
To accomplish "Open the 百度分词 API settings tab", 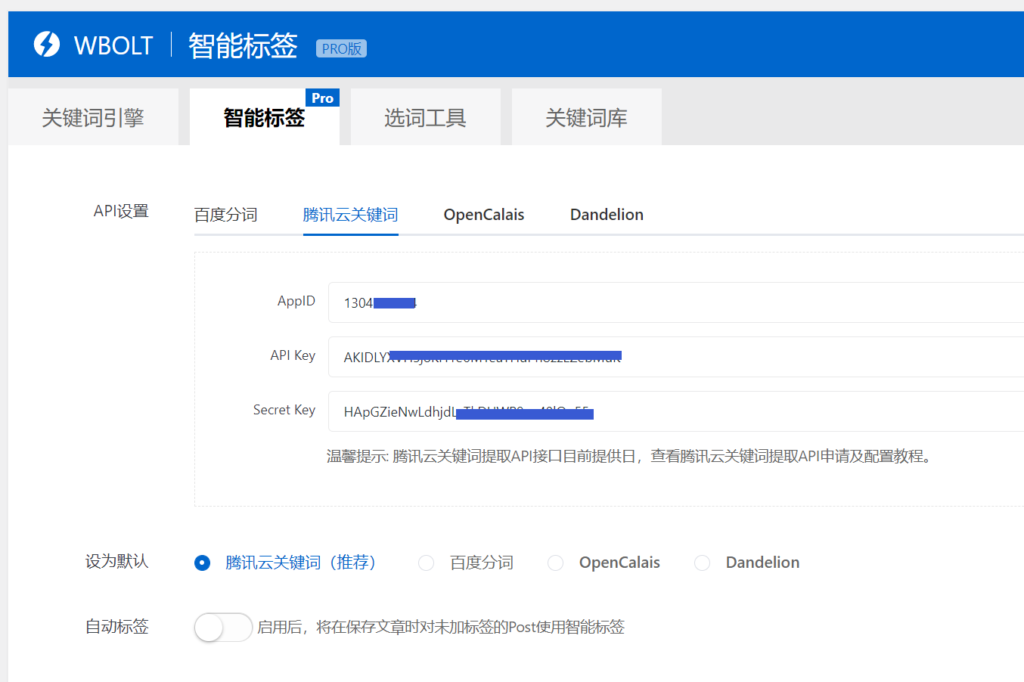I will pos(226,214).
